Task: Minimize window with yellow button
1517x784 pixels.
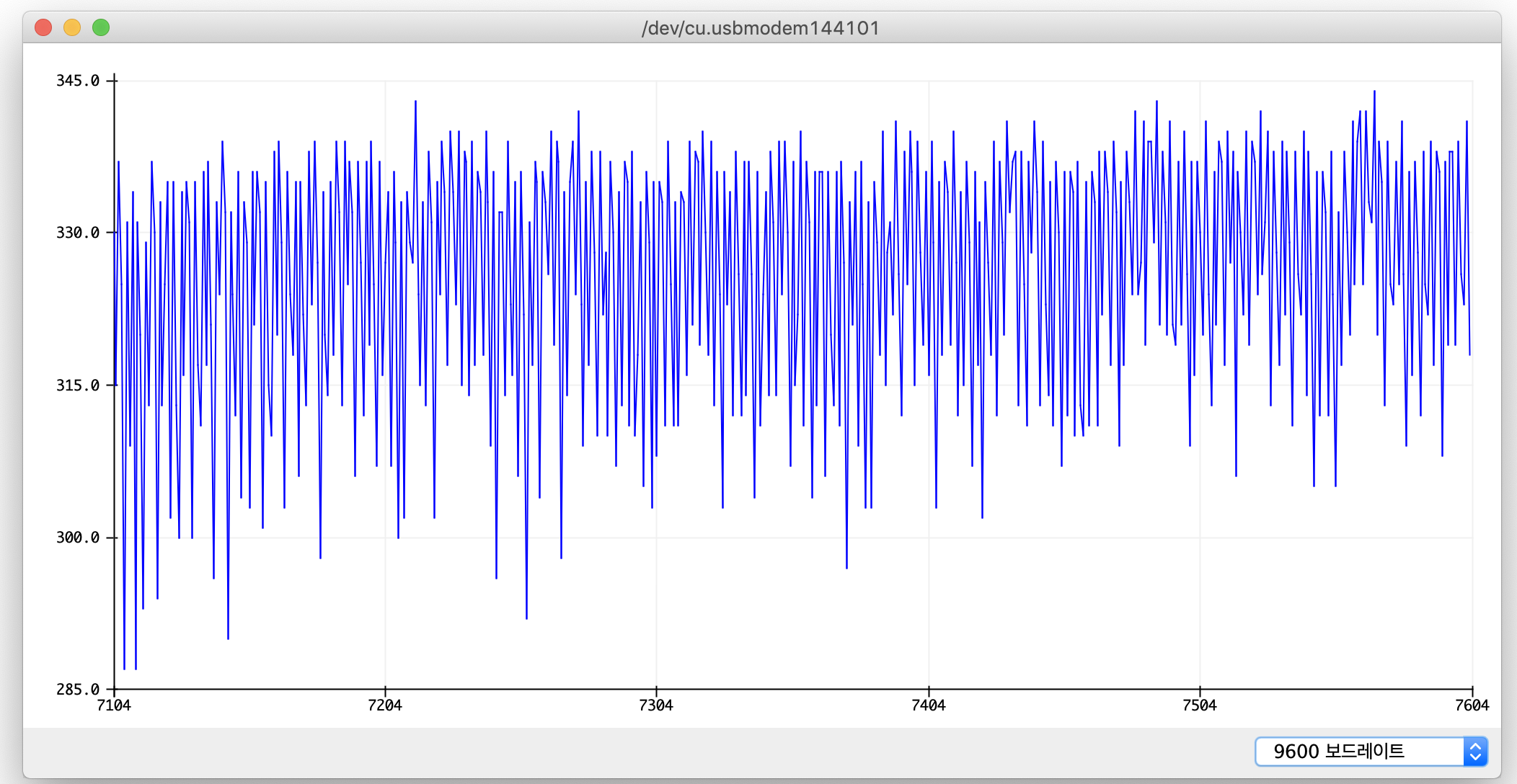Action: click(x=72, y=27)
